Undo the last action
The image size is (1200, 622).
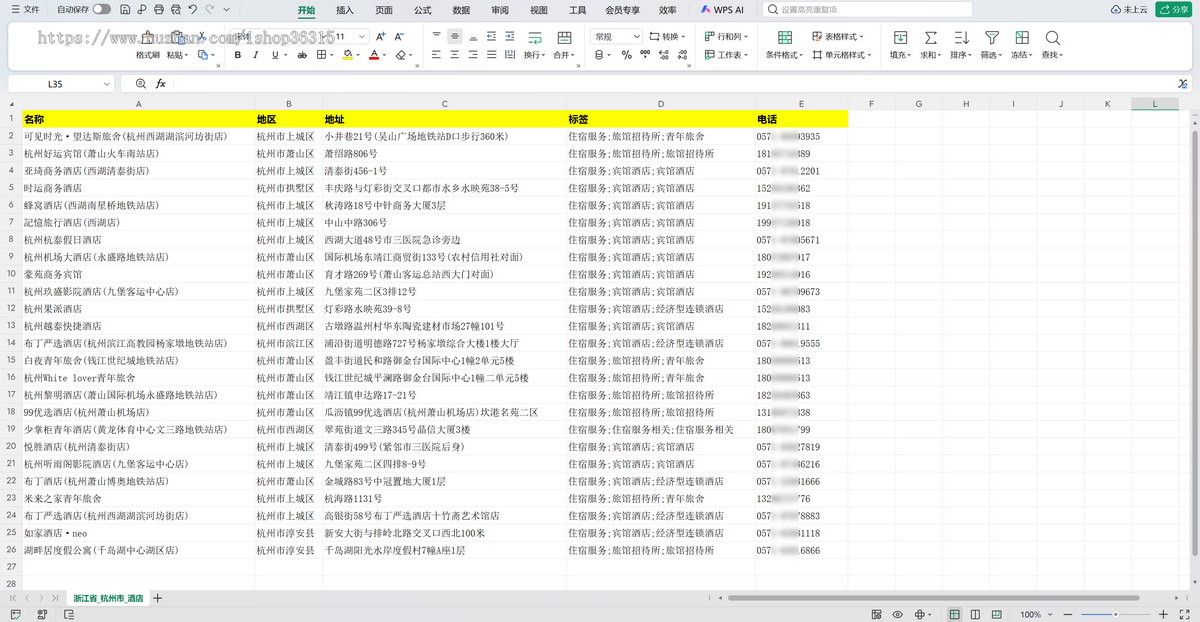(x=192, y=9)
